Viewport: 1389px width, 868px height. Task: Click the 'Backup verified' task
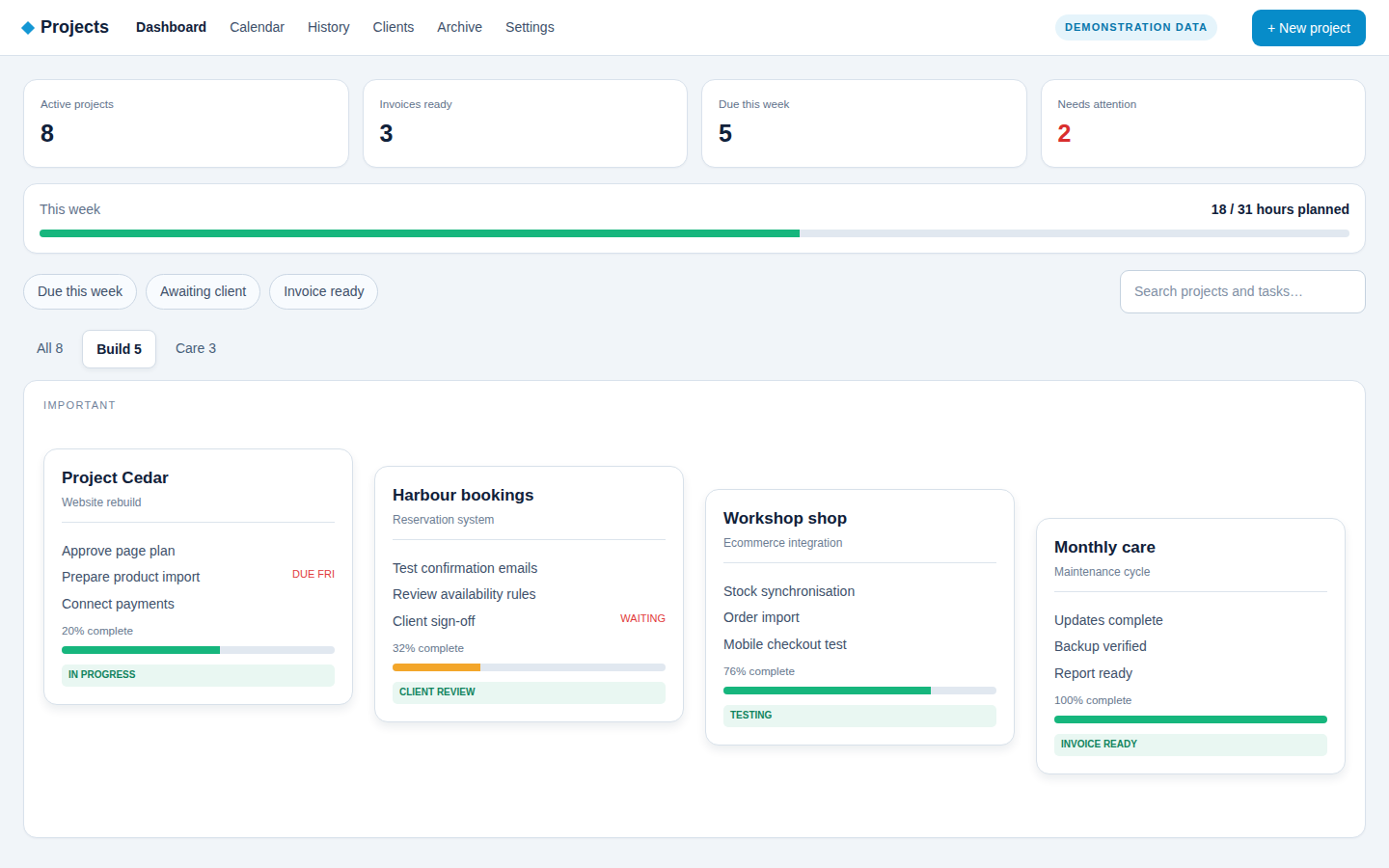click(x=1101, y=646)
